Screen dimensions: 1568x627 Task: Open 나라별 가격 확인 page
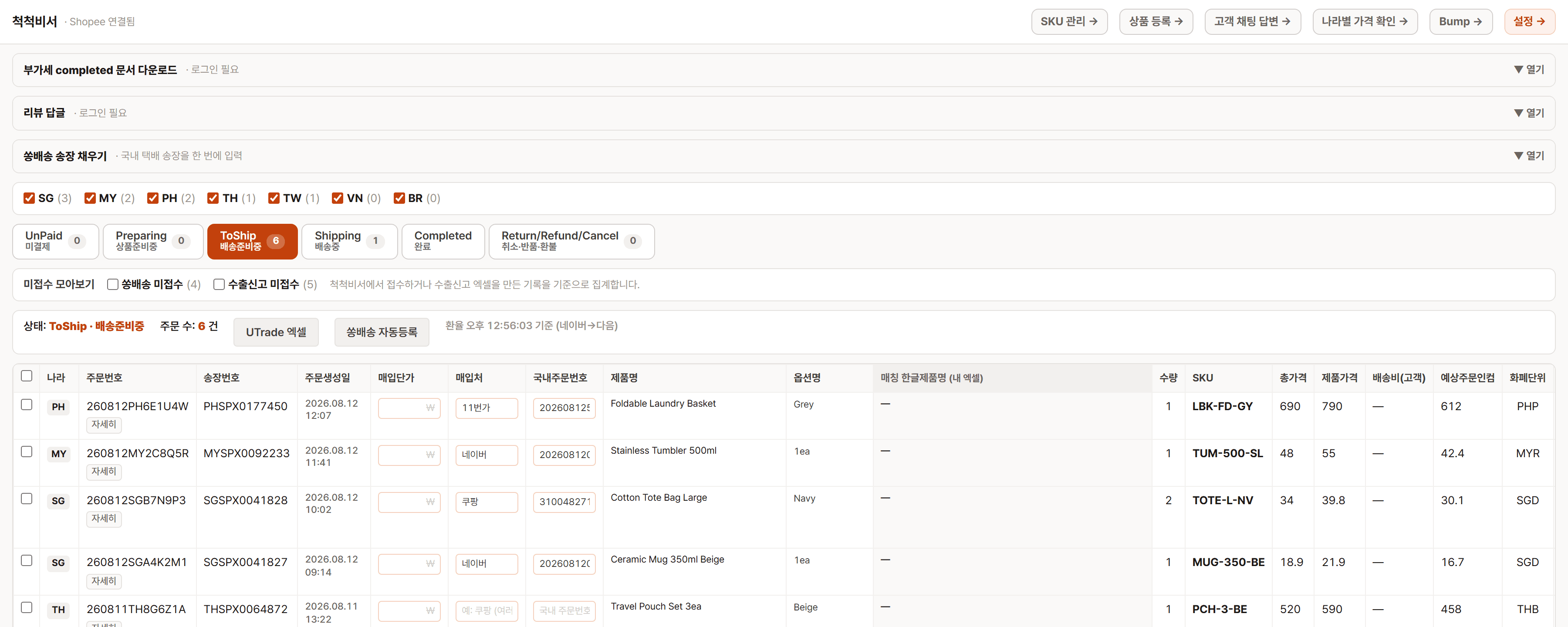[x=1365, y=21]
